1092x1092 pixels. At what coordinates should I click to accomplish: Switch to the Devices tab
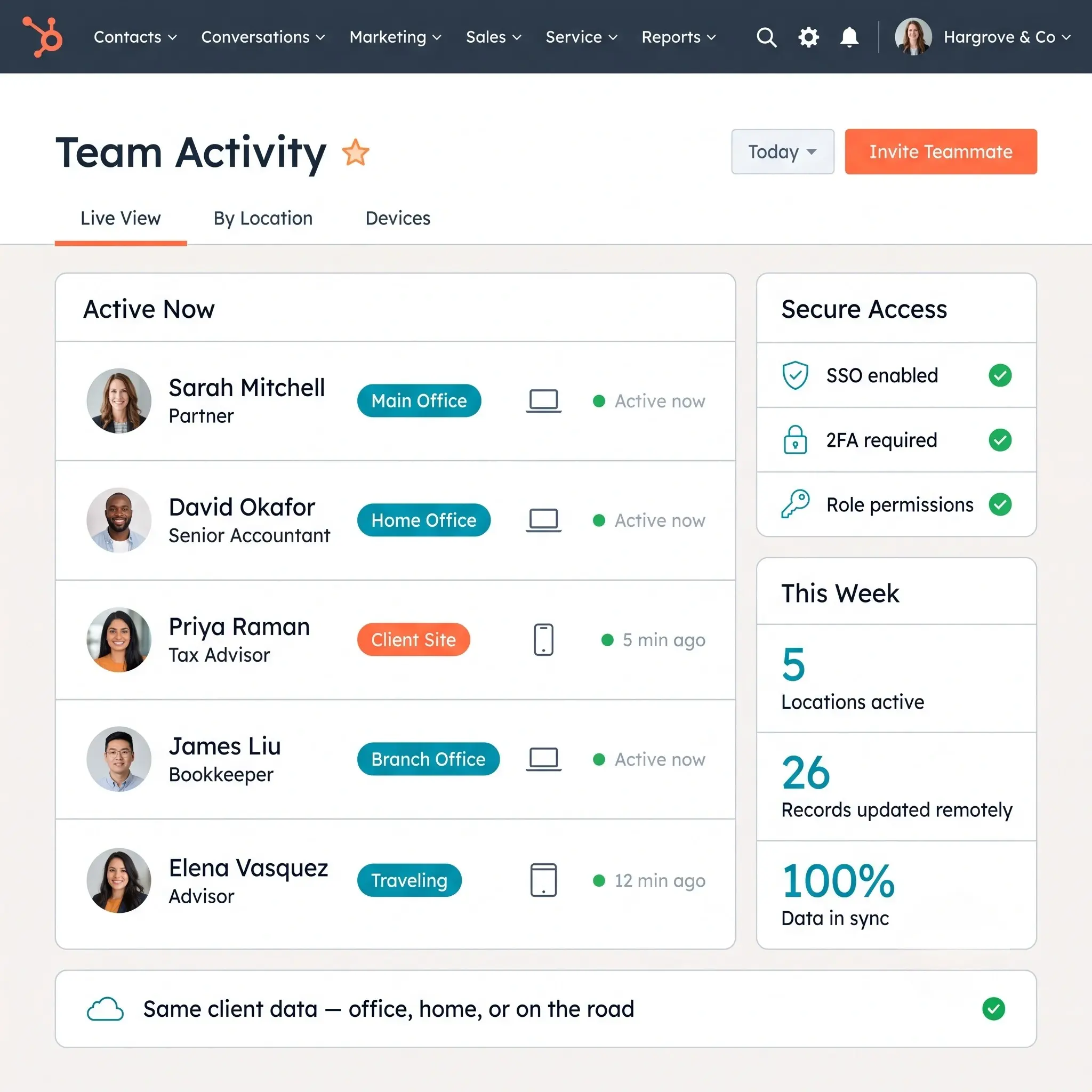pyautogui.click(x=398, y=218)
